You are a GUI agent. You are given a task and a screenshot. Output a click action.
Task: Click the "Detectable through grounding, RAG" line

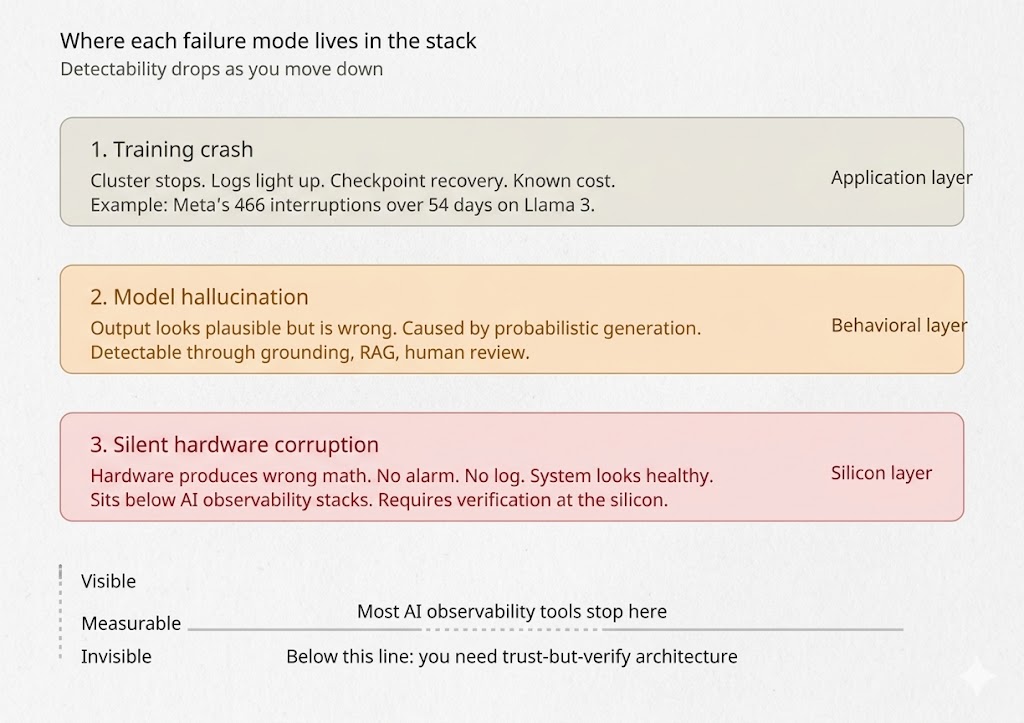pyautogui.click(x=310, y=352)
